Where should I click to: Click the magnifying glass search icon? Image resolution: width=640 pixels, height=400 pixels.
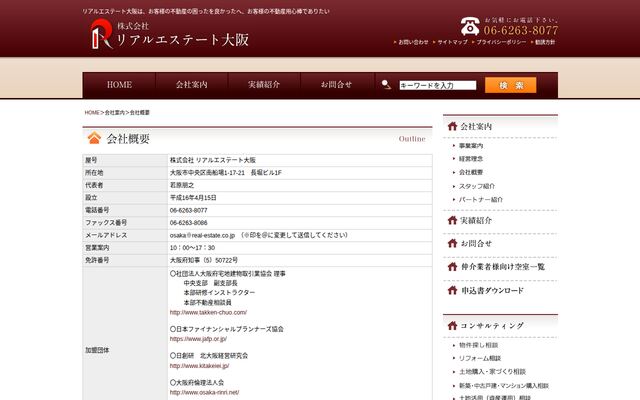point(386,84)
